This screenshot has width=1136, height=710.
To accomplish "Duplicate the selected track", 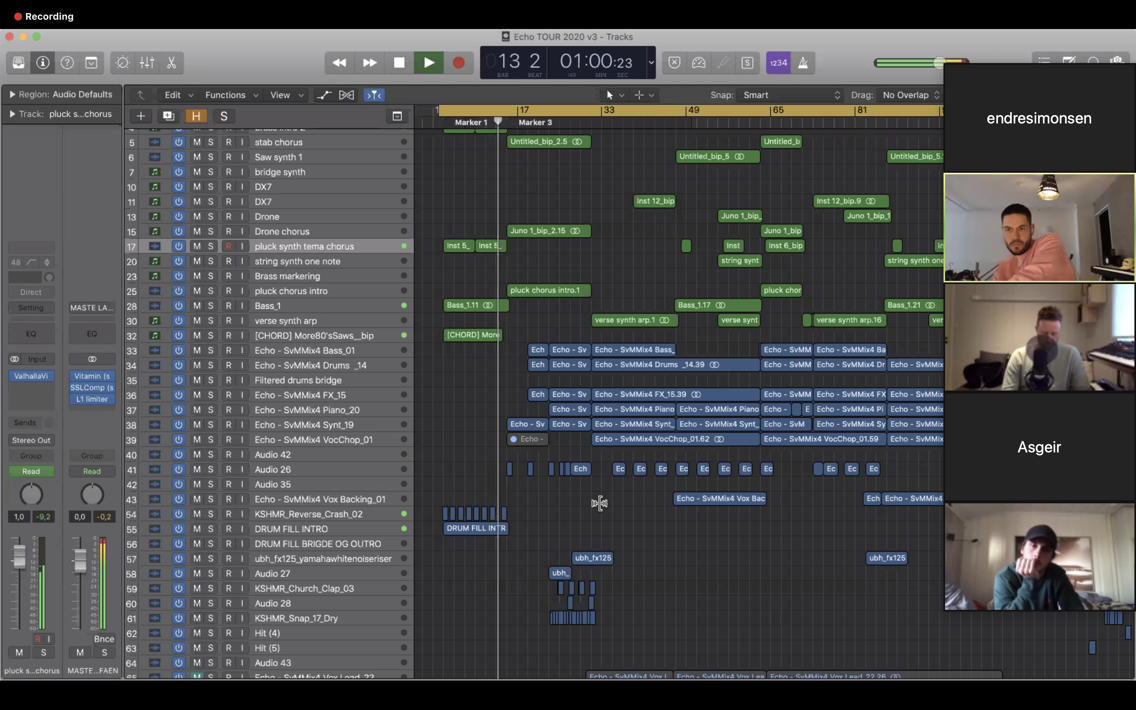I will [168, 116].
